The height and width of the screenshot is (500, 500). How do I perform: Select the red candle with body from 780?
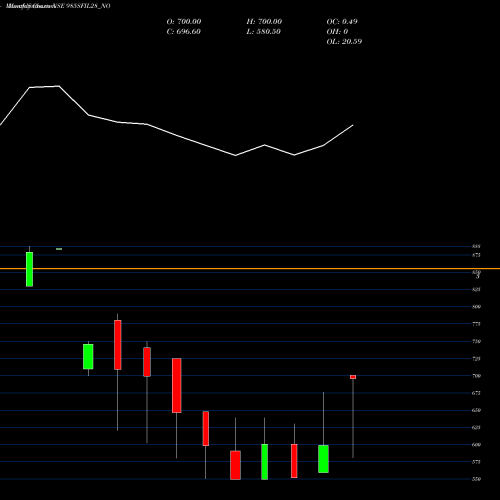[118, 345]
